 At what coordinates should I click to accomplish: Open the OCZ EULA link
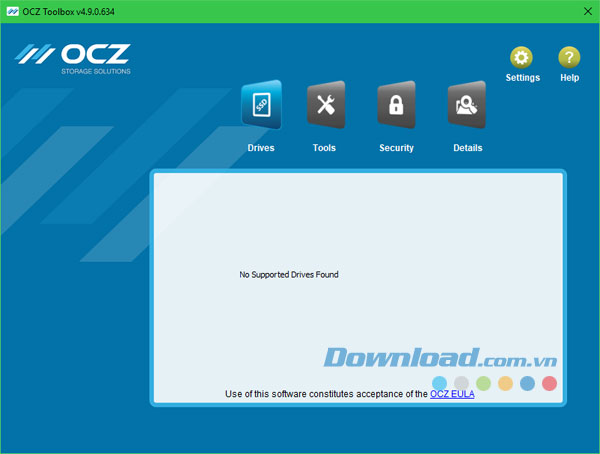(452, 394)
